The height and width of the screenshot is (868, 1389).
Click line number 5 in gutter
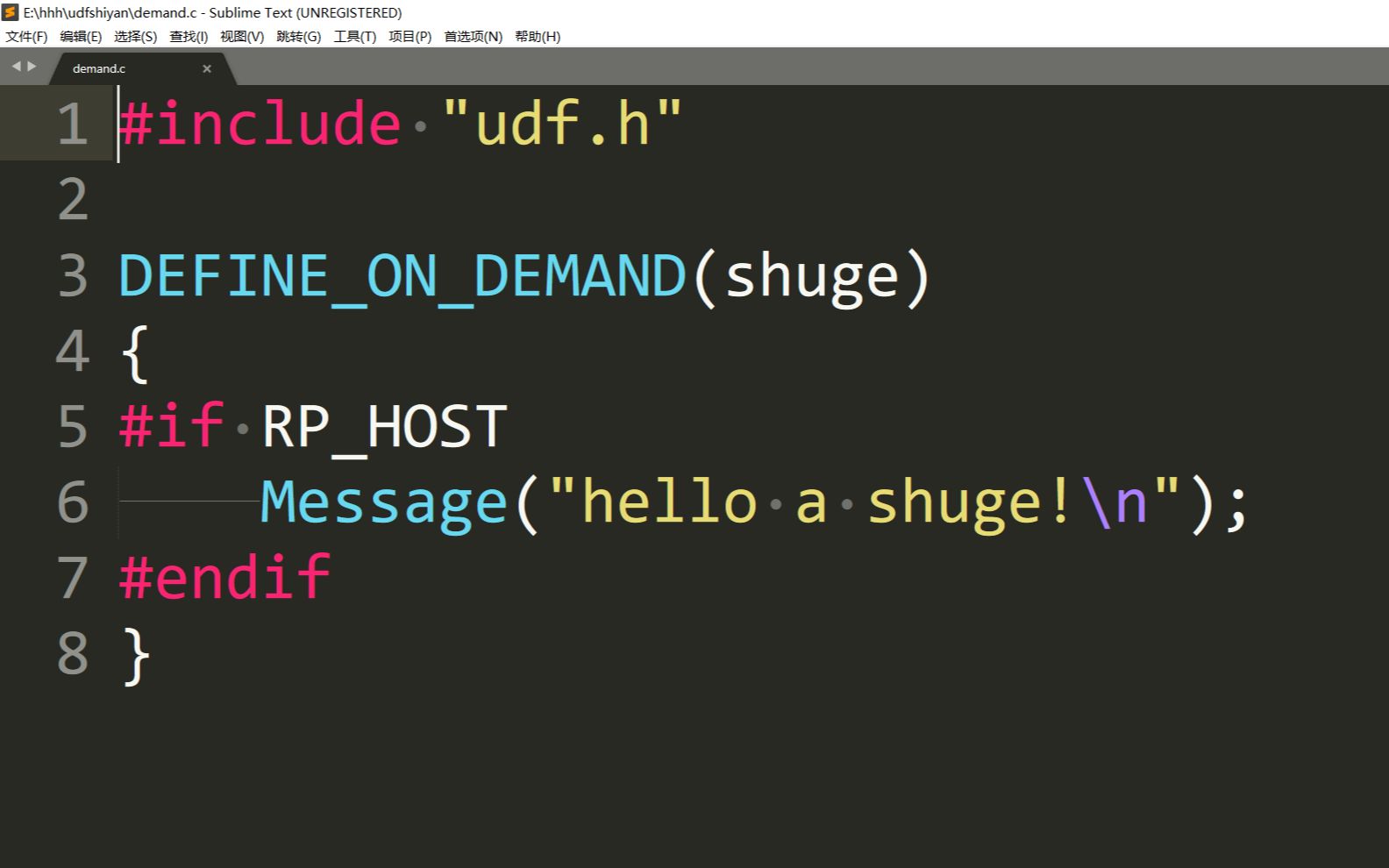pos(72,426)
